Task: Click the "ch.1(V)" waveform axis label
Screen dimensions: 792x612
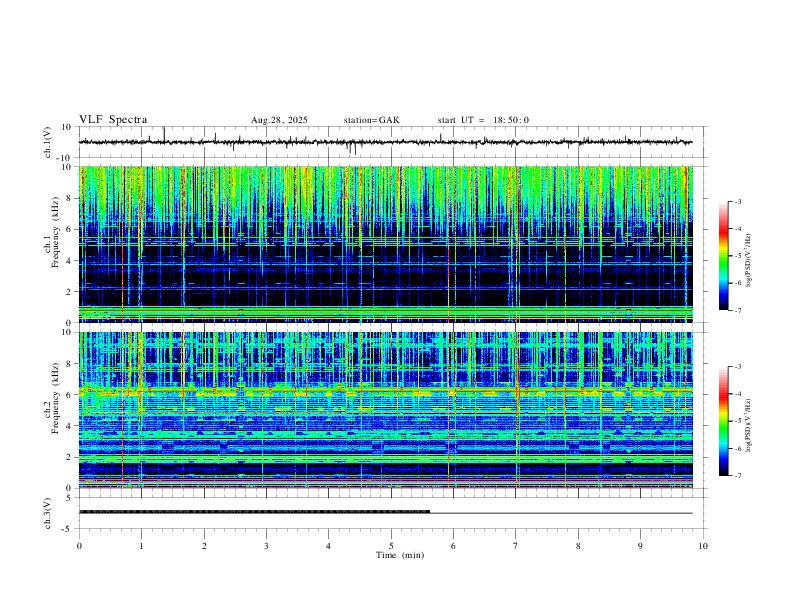Action: coord(48,142)
